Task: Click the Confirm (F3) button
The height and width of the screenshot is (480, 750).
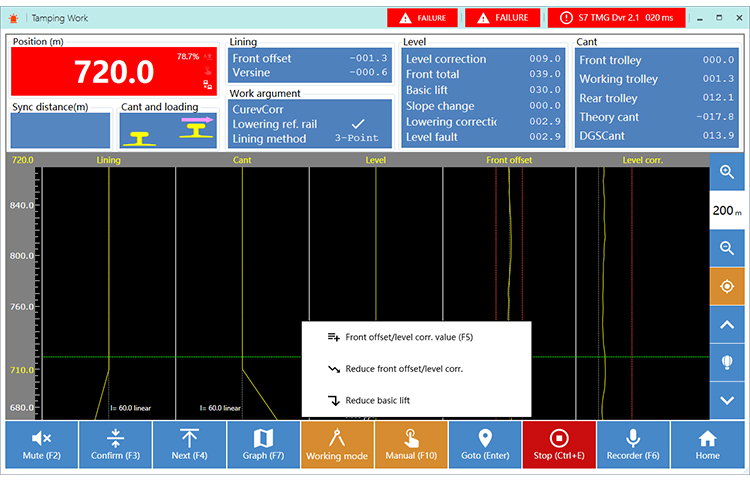Action: coord(115,445)
